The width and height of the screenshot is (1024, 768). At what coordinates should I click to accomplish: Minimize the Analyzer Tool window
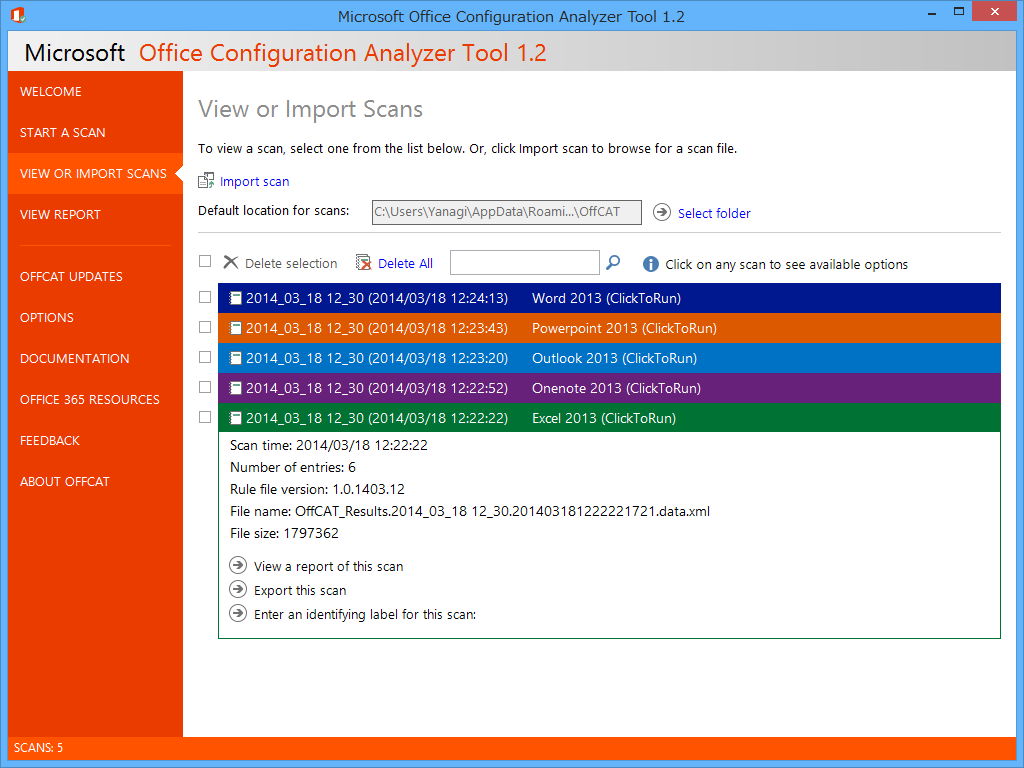click(x=932, y=12)
